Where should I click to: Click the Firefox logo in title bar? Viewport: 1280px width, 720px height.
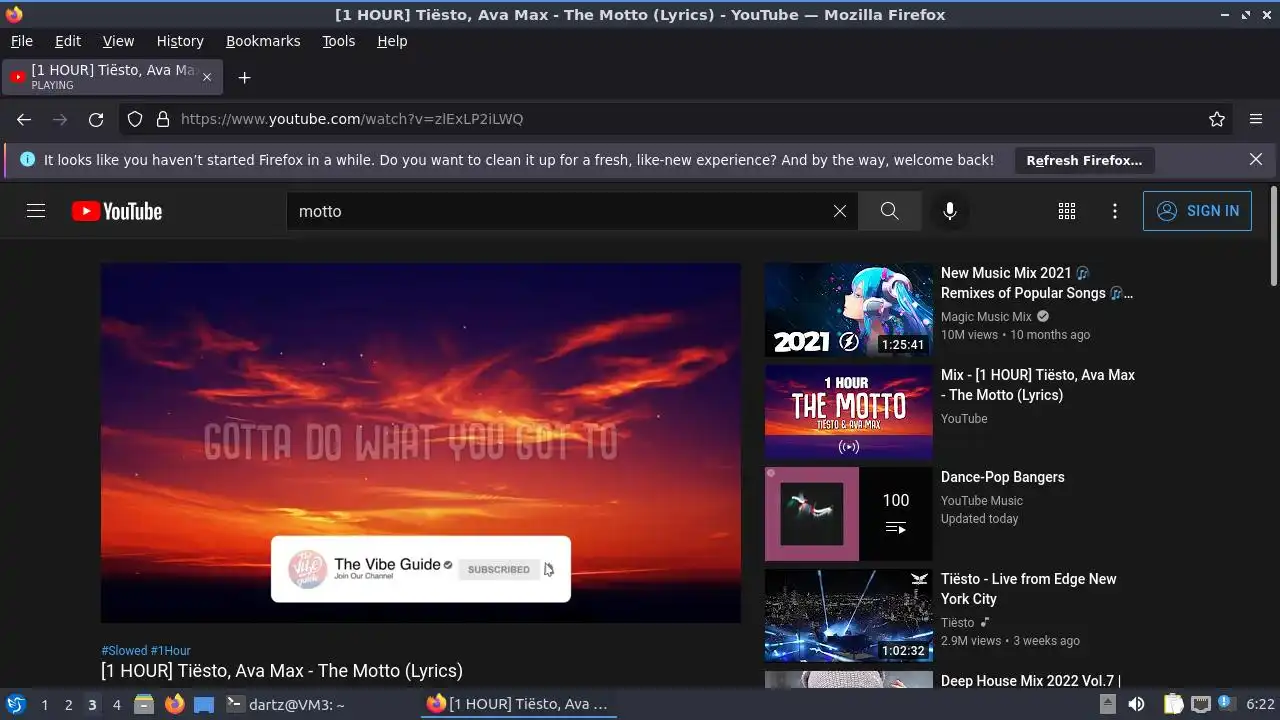pyautogui.click(x=13, y=14)
